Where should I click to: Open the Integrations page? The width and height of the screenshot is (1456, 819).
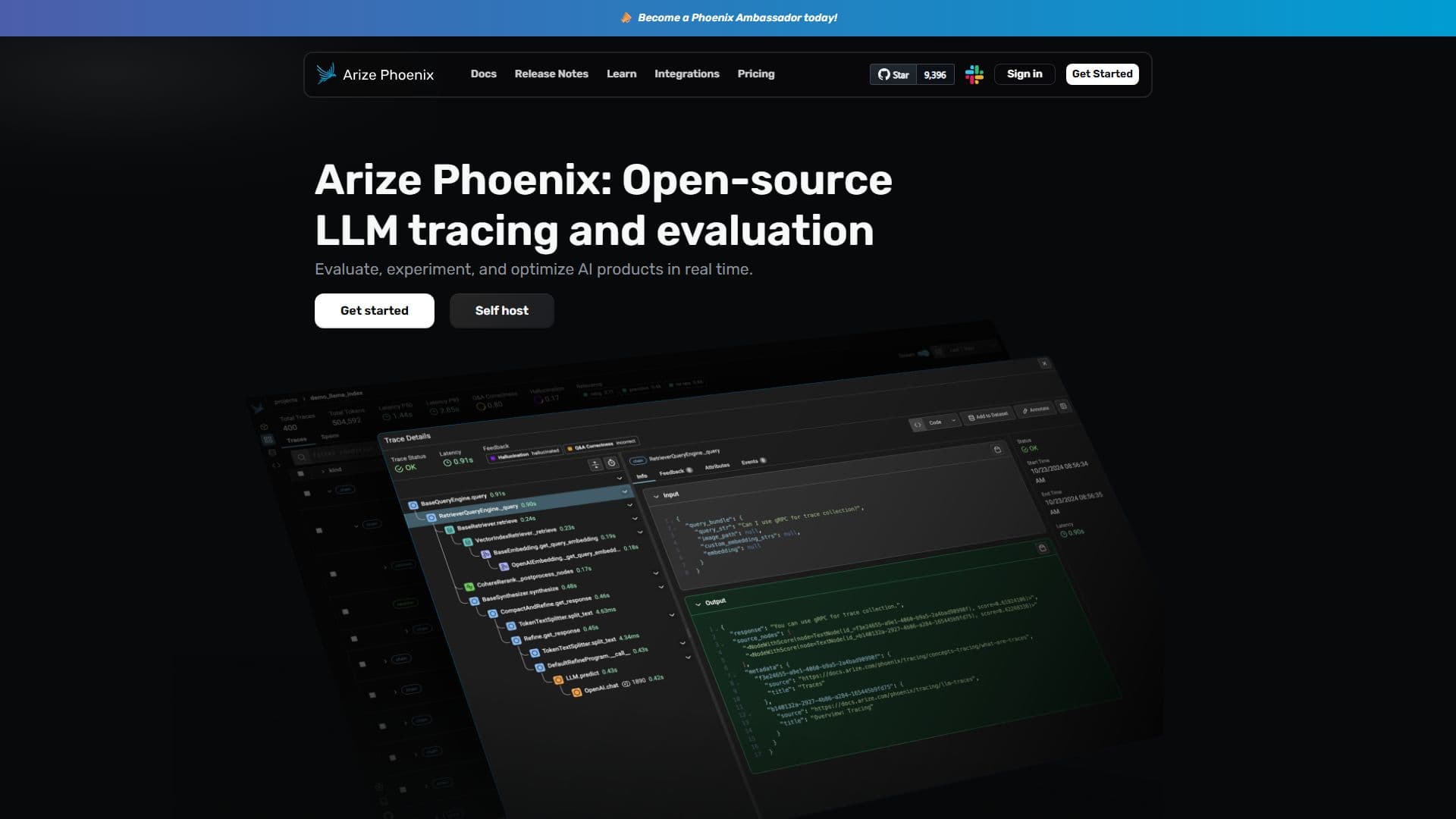pyautogui.click(x=686, y=74)
